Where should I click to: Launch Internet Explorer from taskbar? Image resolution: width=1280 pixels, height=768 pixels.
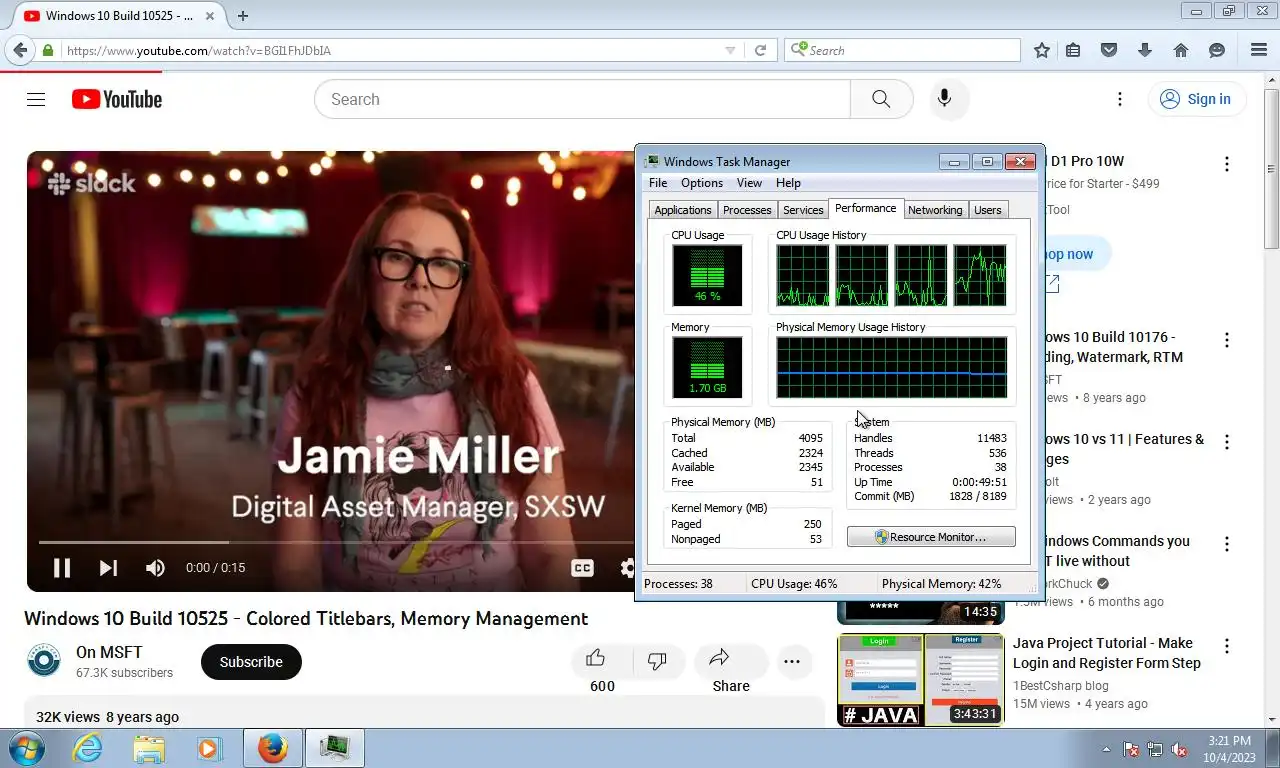[x=88, y=748]
